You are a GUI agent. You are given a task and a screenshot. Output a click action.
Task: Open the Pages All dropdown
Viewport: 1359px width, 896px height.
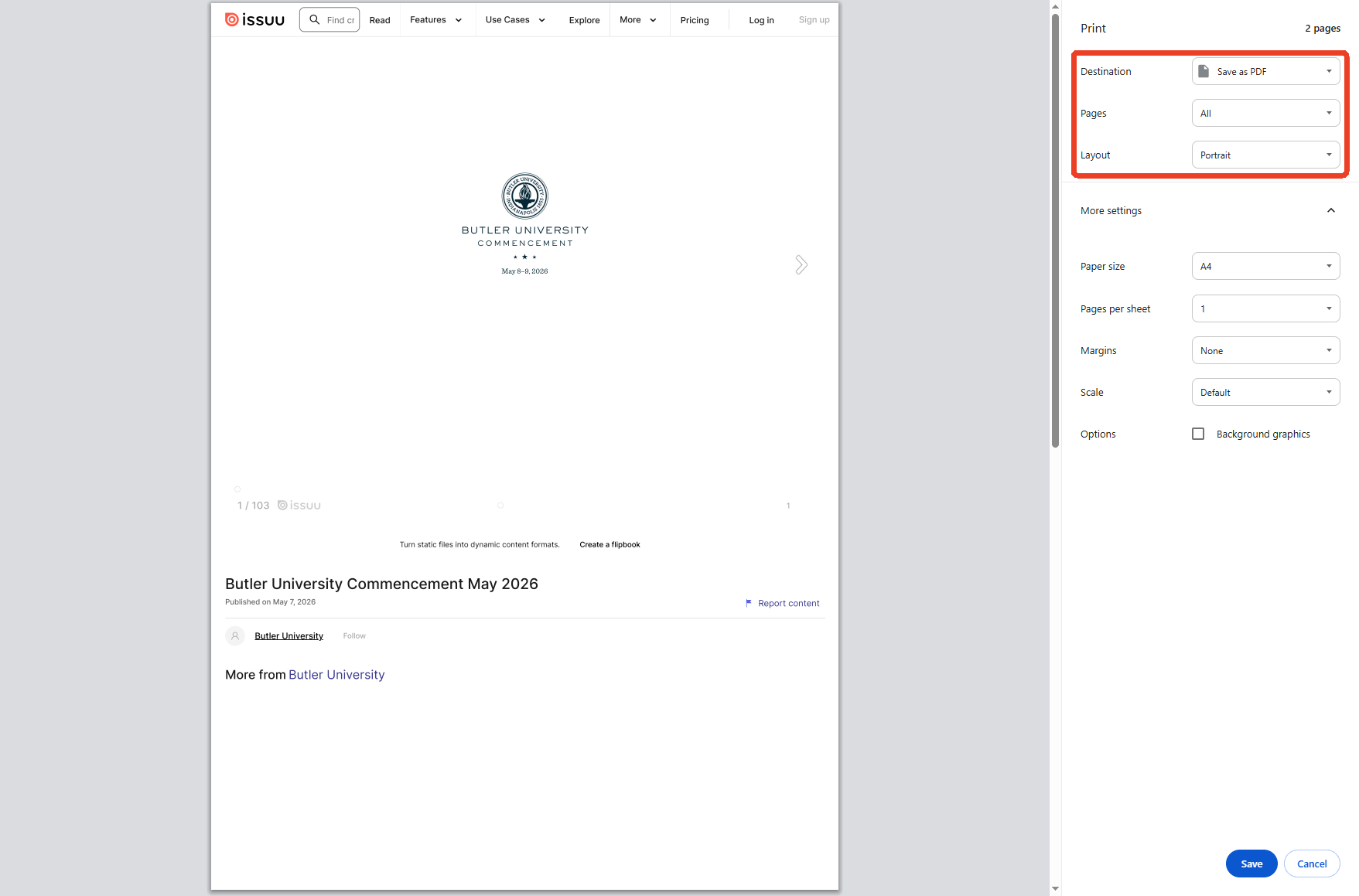[x=1265, y=113]
